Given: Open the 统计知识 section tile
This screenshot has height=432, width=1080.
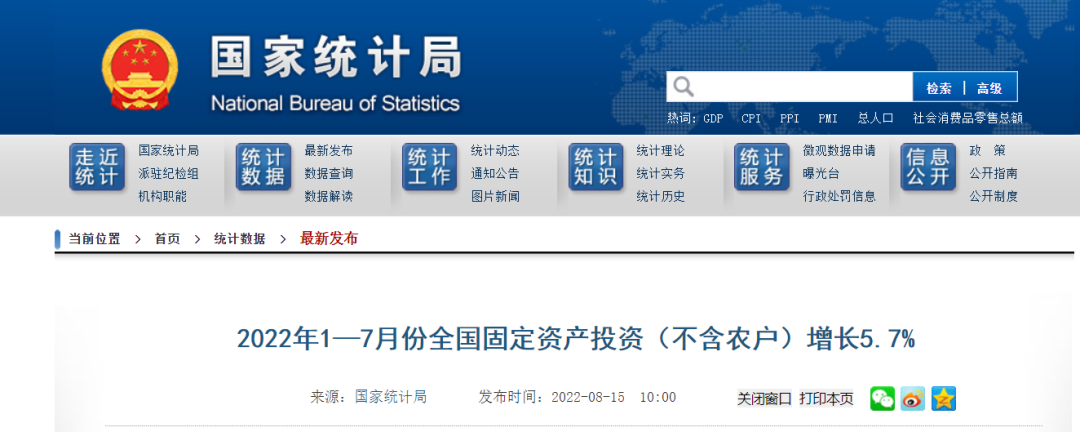Looking at the screenshot, I should click(x=595, y=167).
